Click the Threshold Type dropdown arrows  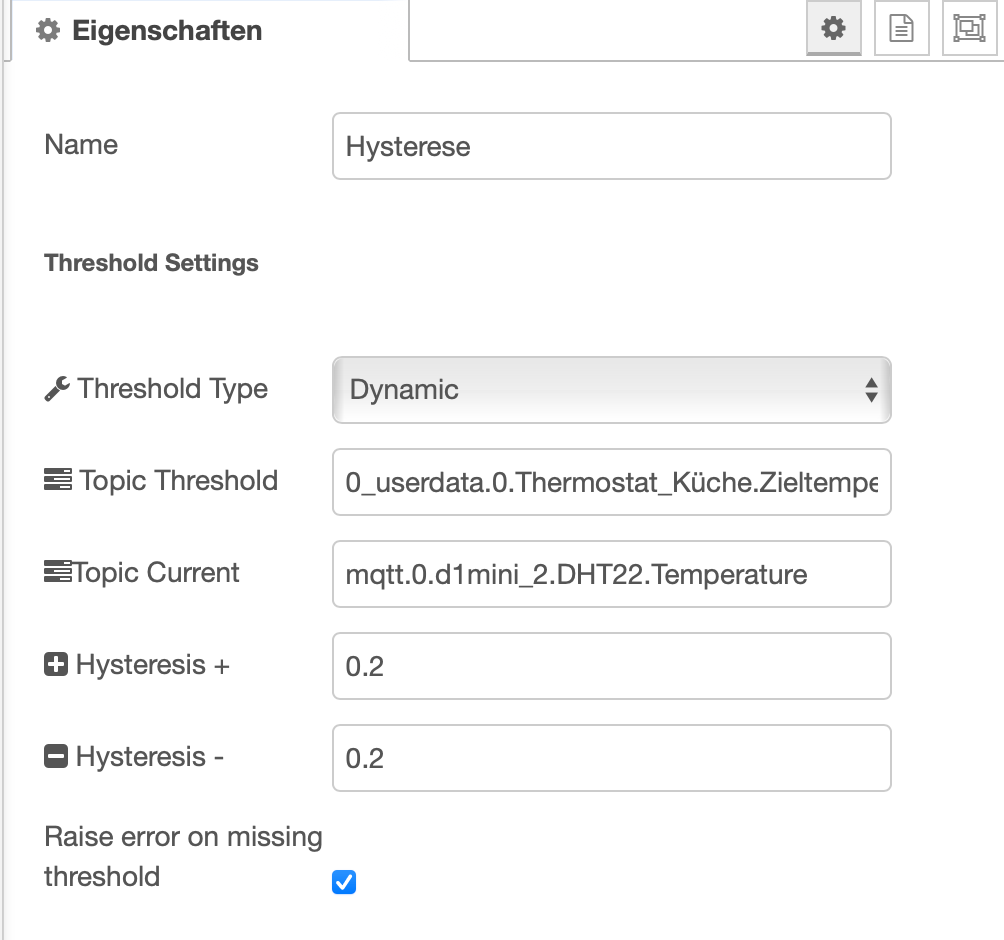point(871,390)
